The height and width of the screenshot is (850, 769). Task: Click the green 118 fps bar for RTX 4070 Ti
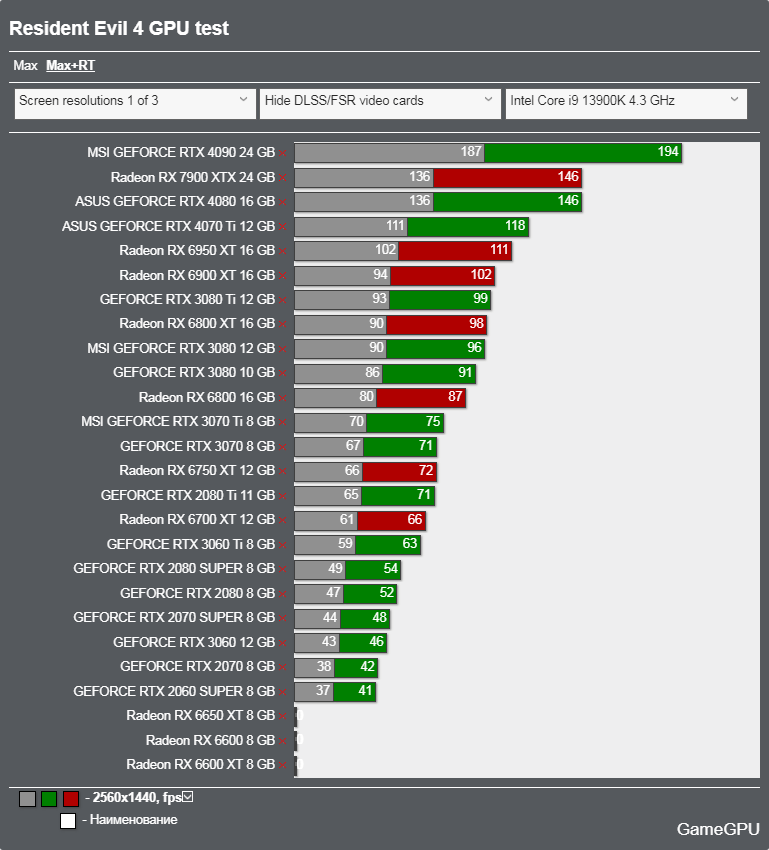click(x=468, y=226)
